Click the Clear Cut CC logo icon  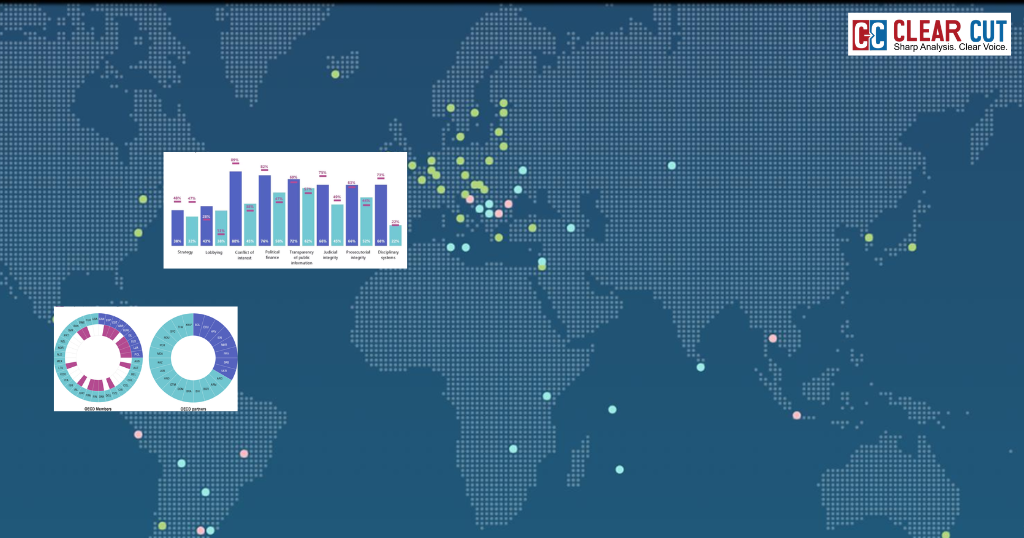(870, 35)
